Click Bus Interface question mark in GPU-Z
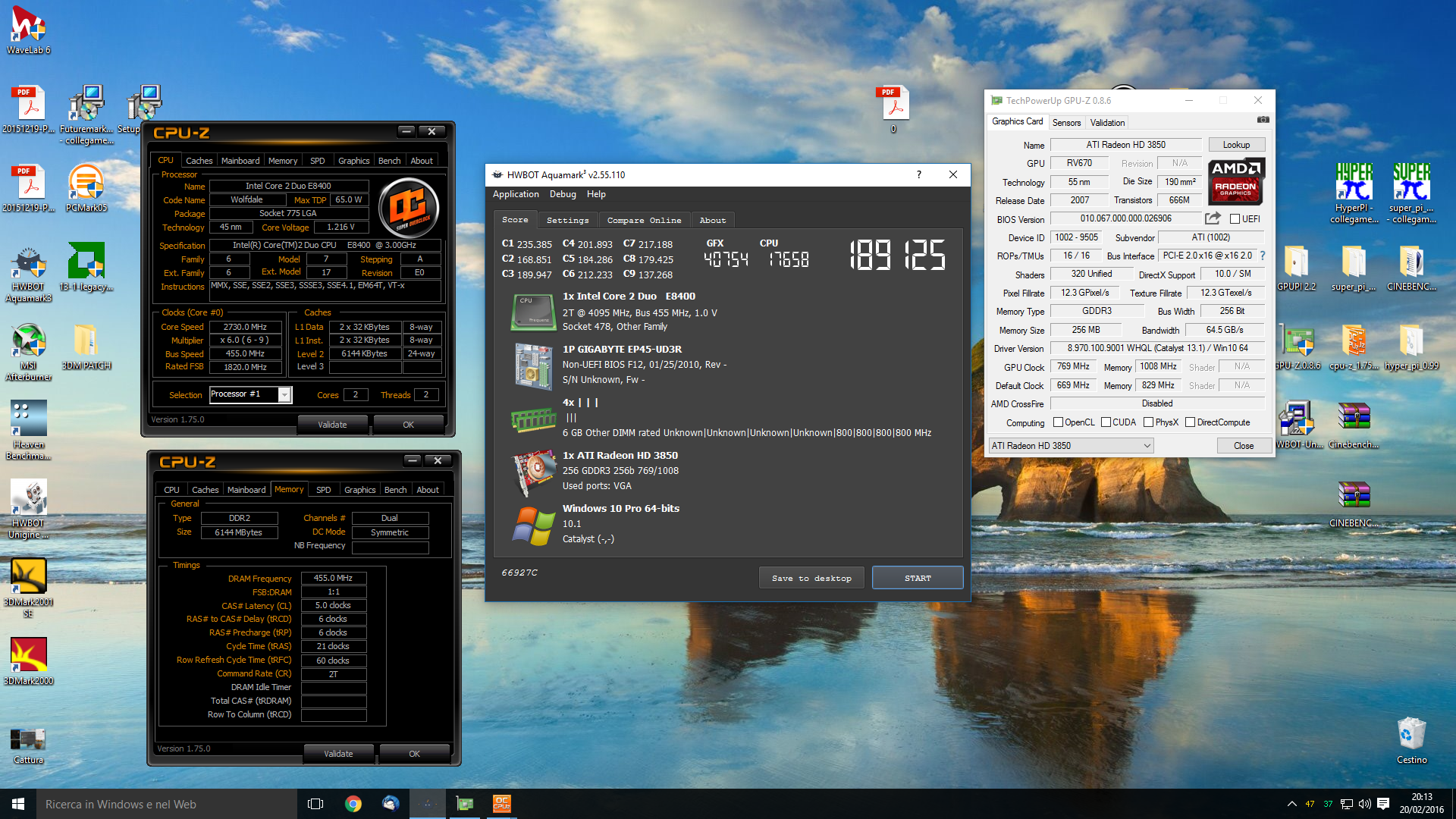Viewport: 1456px width, 819px height. click(1263, 256)
